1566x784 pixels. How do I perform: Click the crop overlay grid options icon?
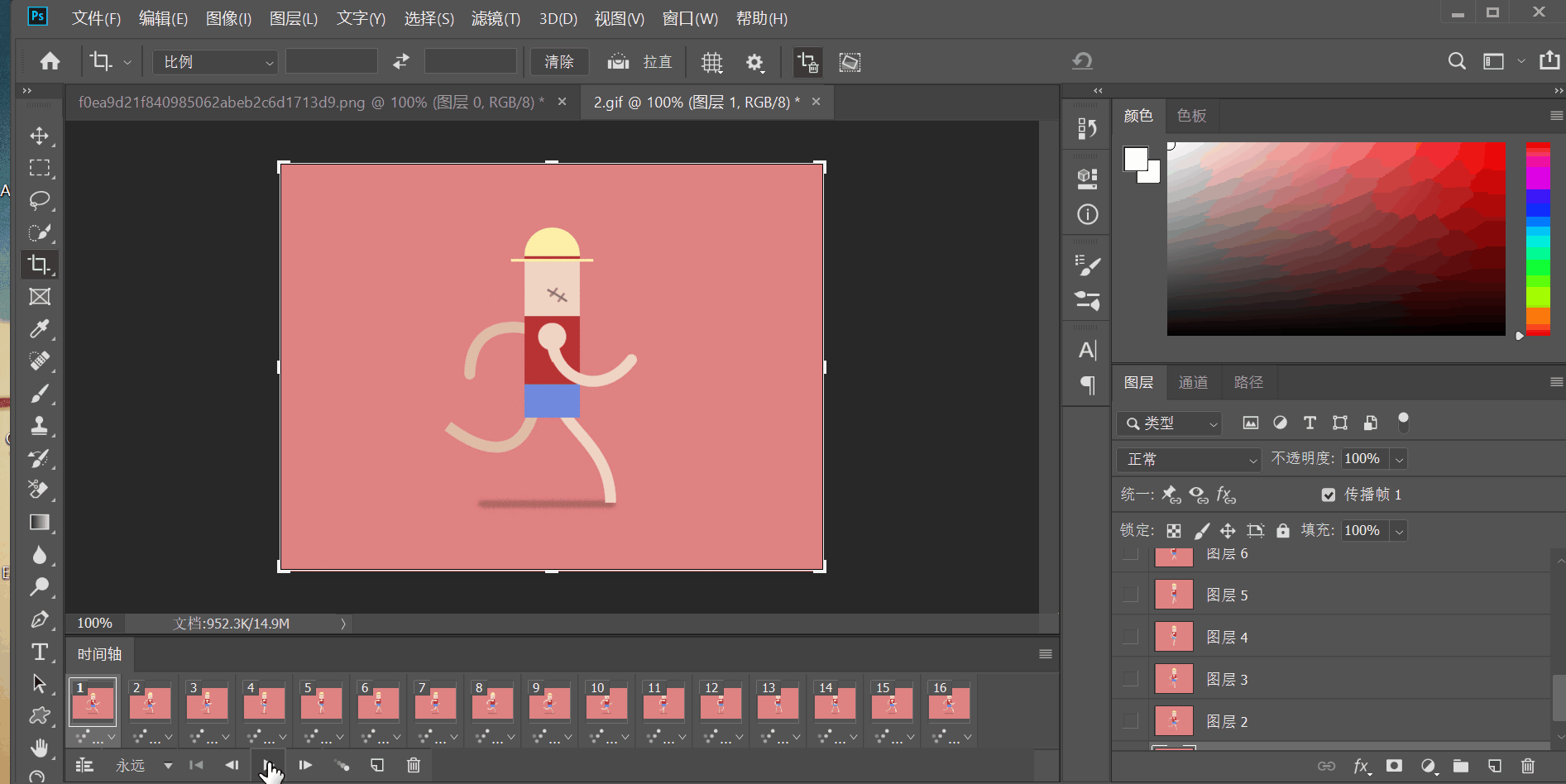click(711, 62)
